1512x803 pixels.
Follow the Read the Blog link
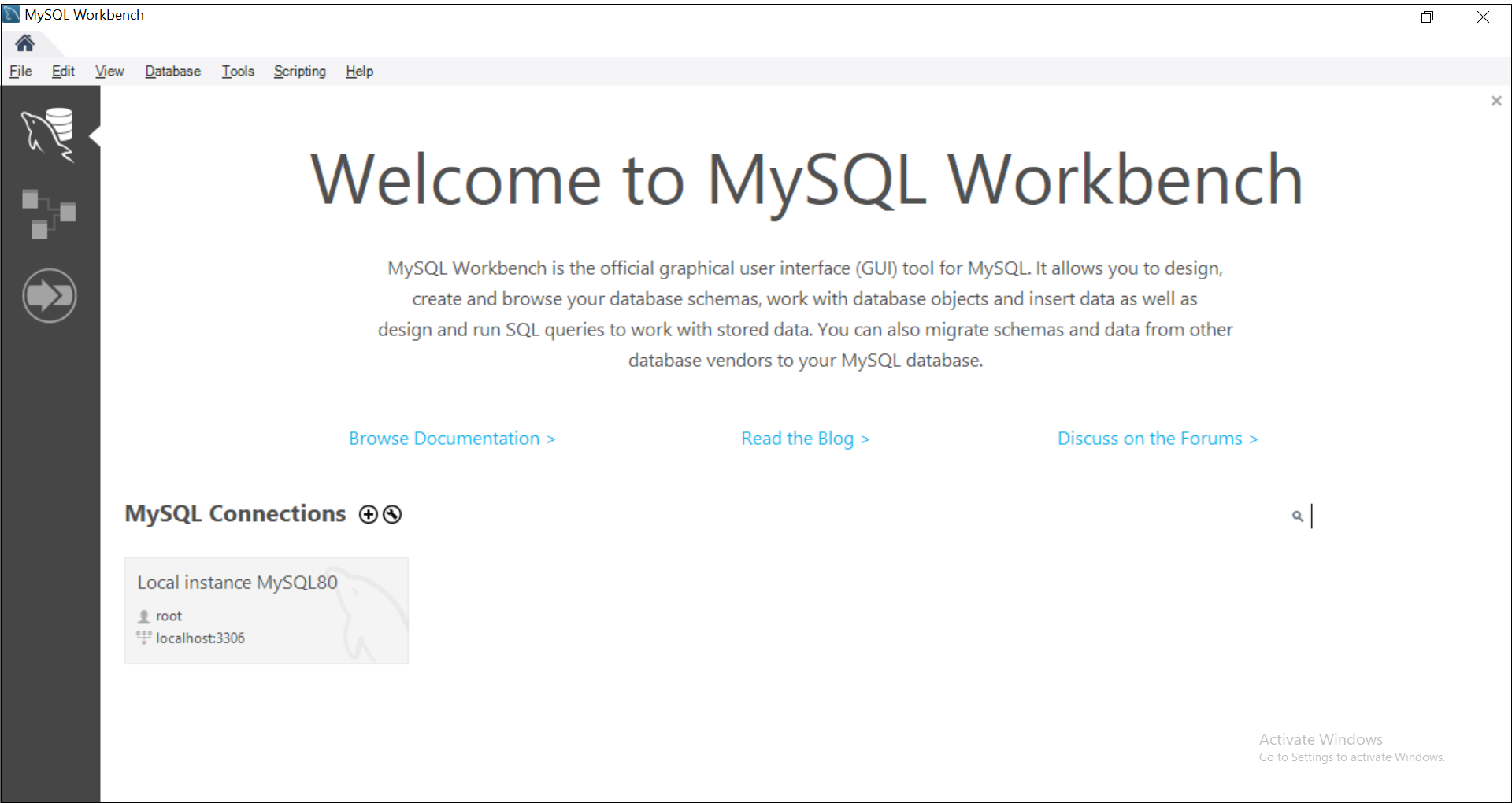(x=805, y=439)
